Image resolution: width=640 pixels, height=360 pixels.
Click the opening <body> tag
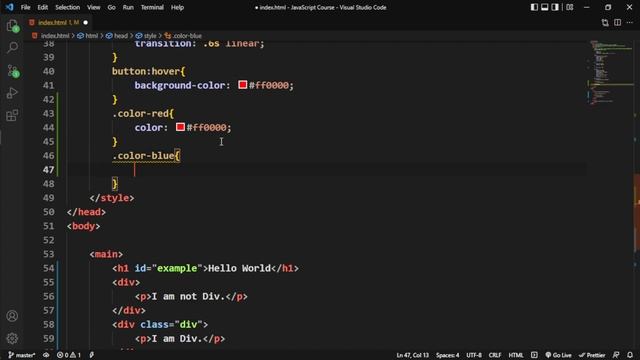pyautogui.click(x=84, y=226)
